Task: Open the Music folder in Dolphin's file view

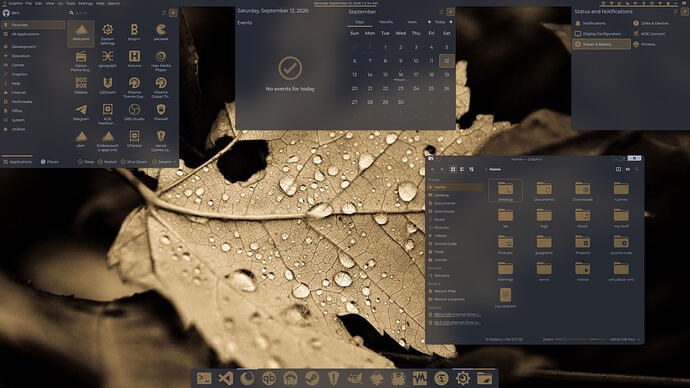Action: tap(583, 218)
